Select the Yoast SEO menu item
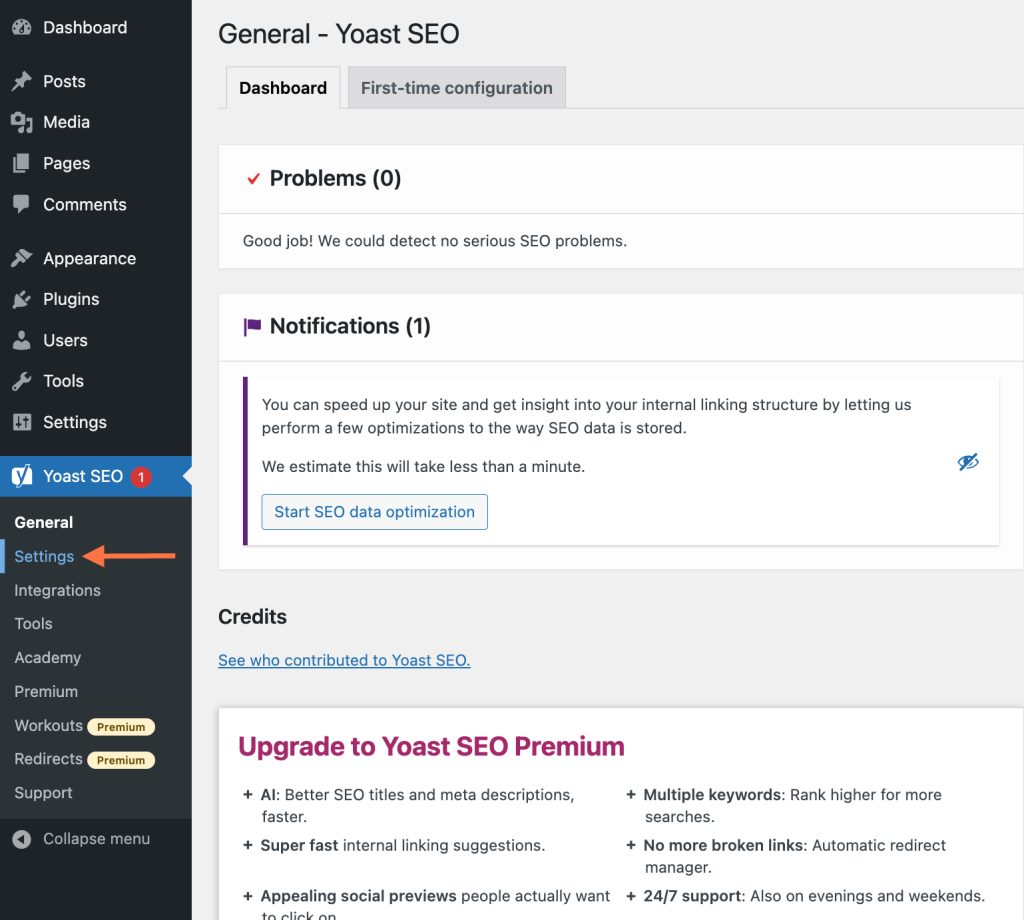The image size is (1024, 920). [96, 476]
